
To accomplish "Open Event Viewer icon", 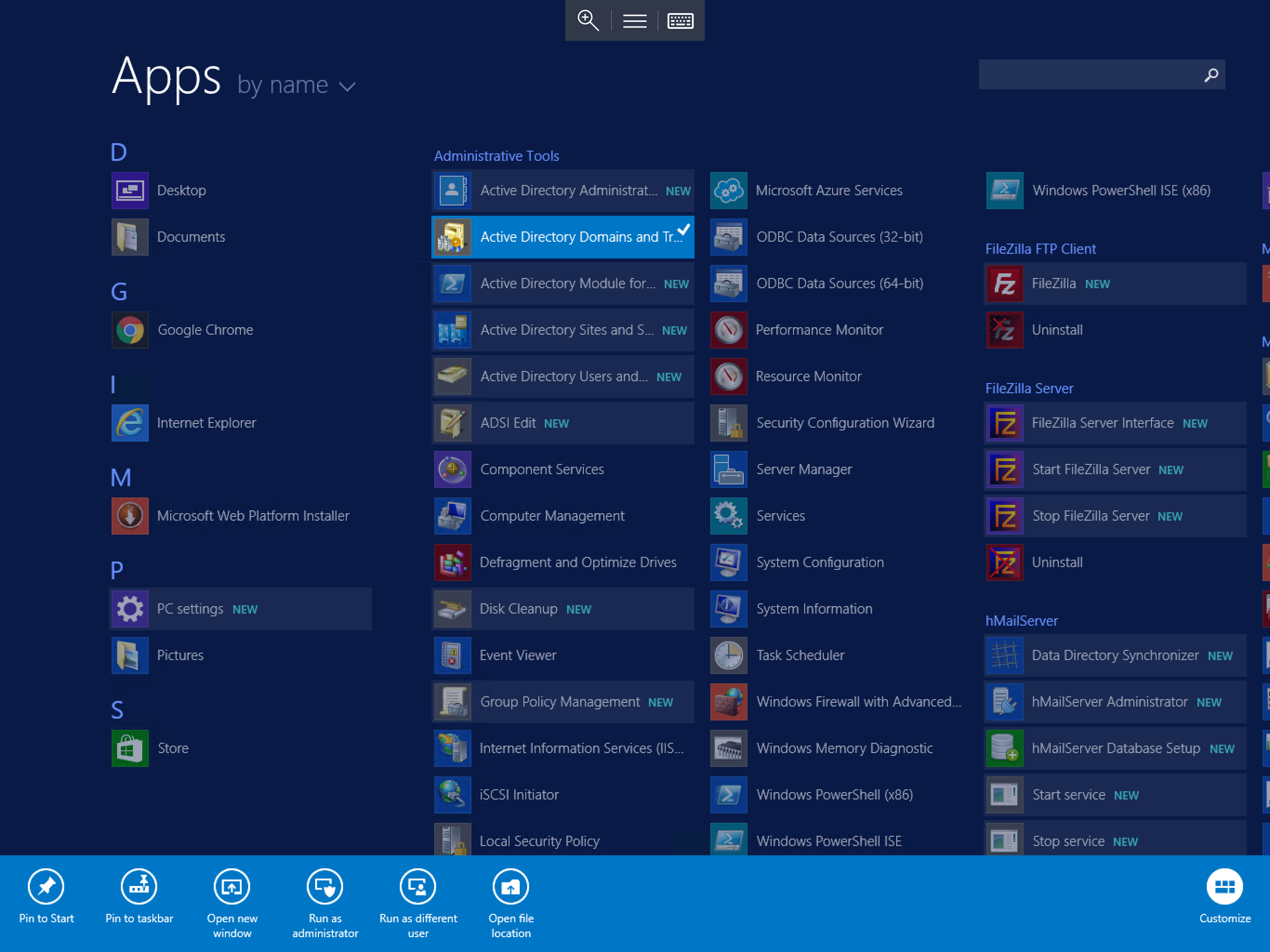I will click(452, 655).
